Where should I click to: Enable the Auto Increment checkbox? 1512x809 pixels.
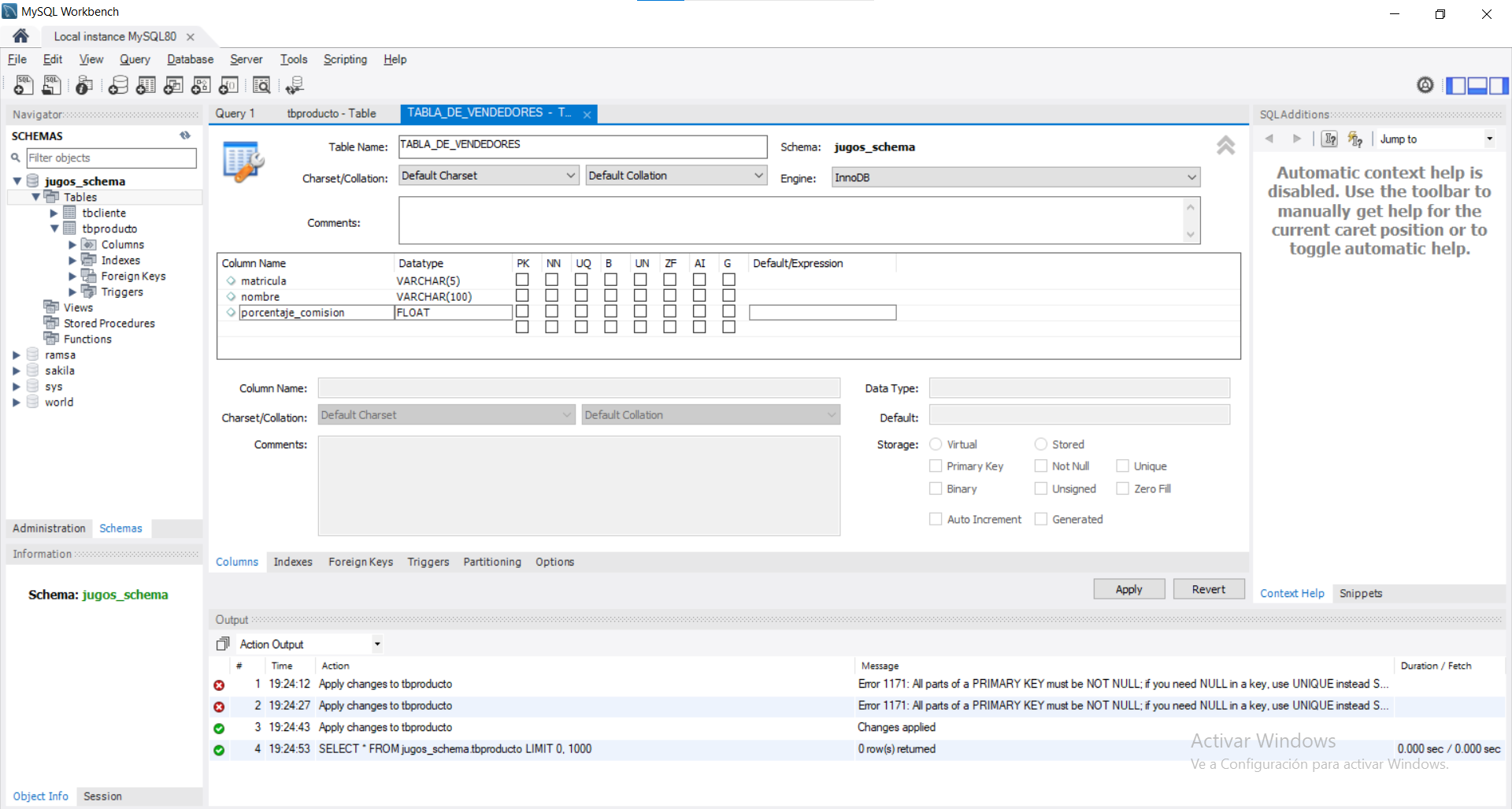(936, 518)
